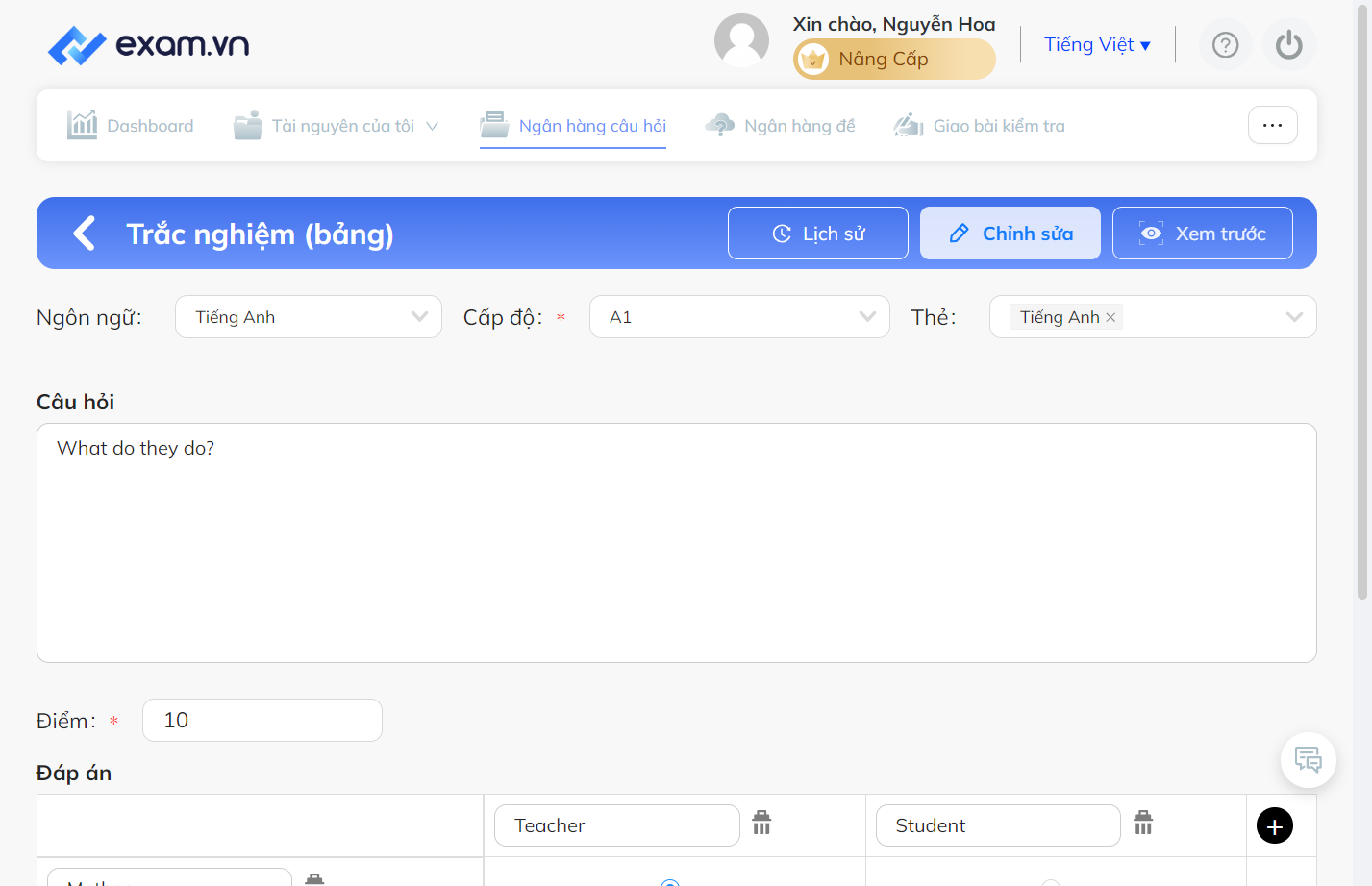Open Giao bài kiểm tra tab
Screen dimensions: 1372x886
(x=980, y=125)
